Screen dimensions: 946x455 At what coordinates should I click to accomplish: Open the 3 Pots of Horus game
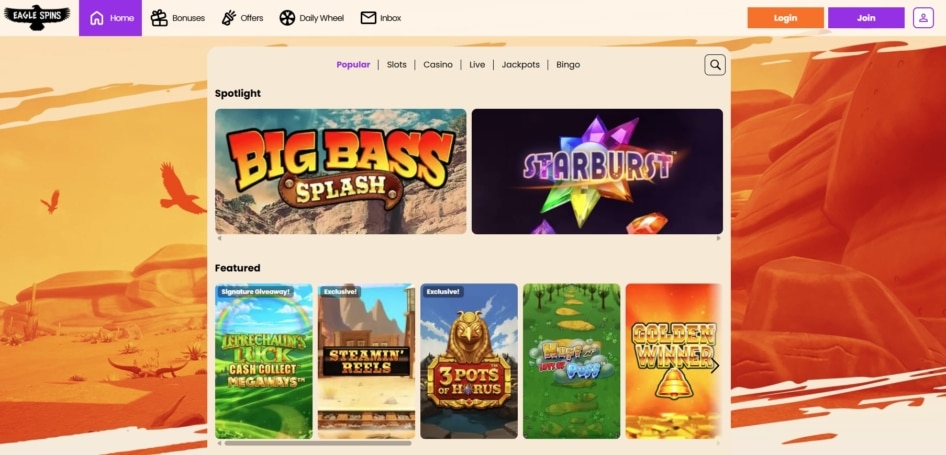click(469, 361)
